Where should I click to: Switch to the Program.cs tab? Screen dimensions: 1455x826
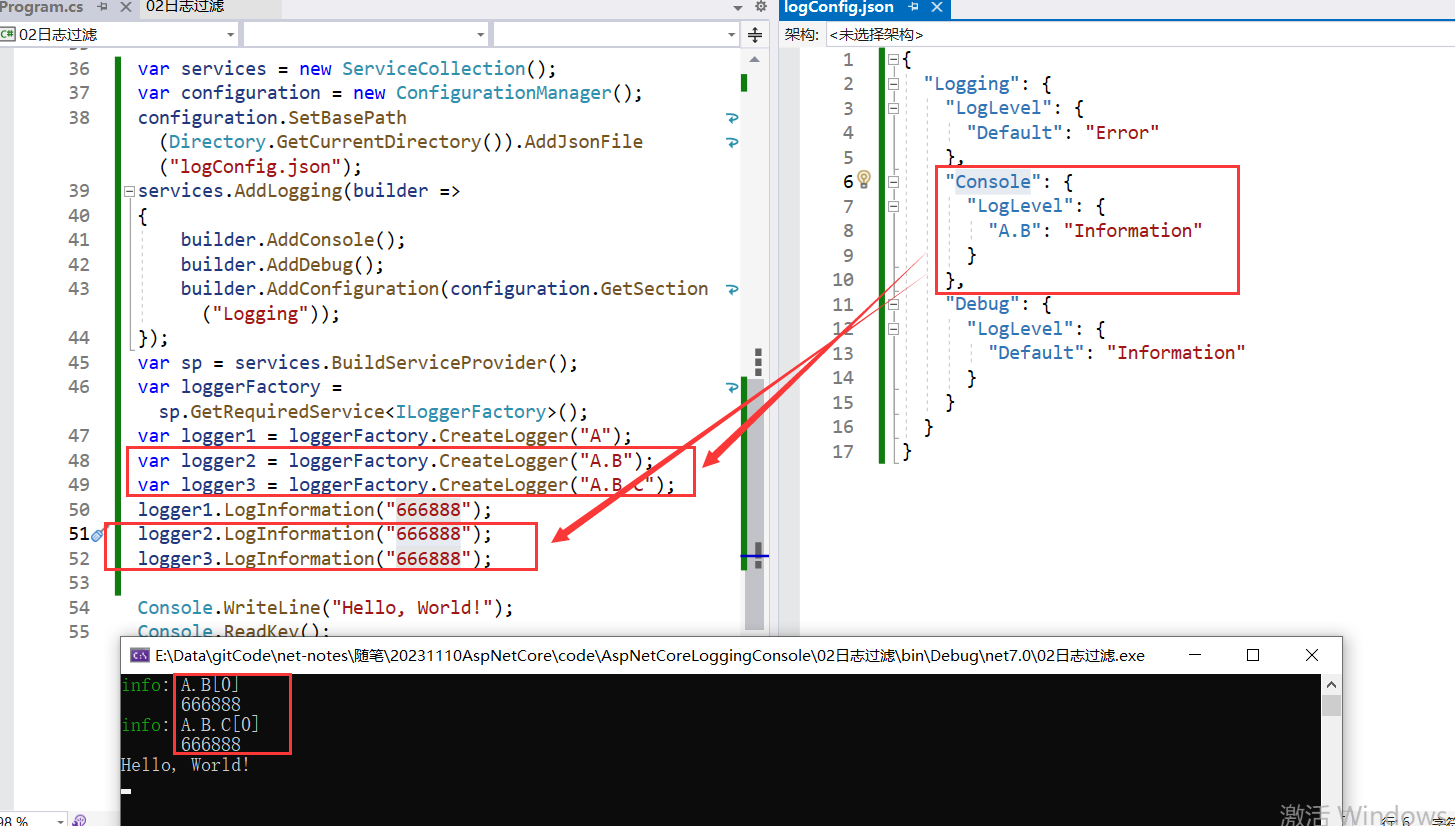(42, 8)
